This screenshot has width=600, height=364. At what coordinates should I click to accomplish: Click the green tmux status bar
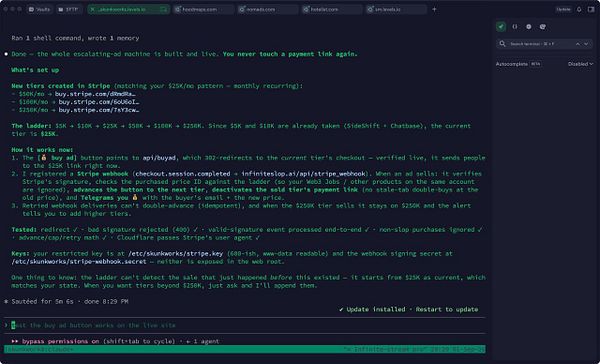(x=245, y=349)
